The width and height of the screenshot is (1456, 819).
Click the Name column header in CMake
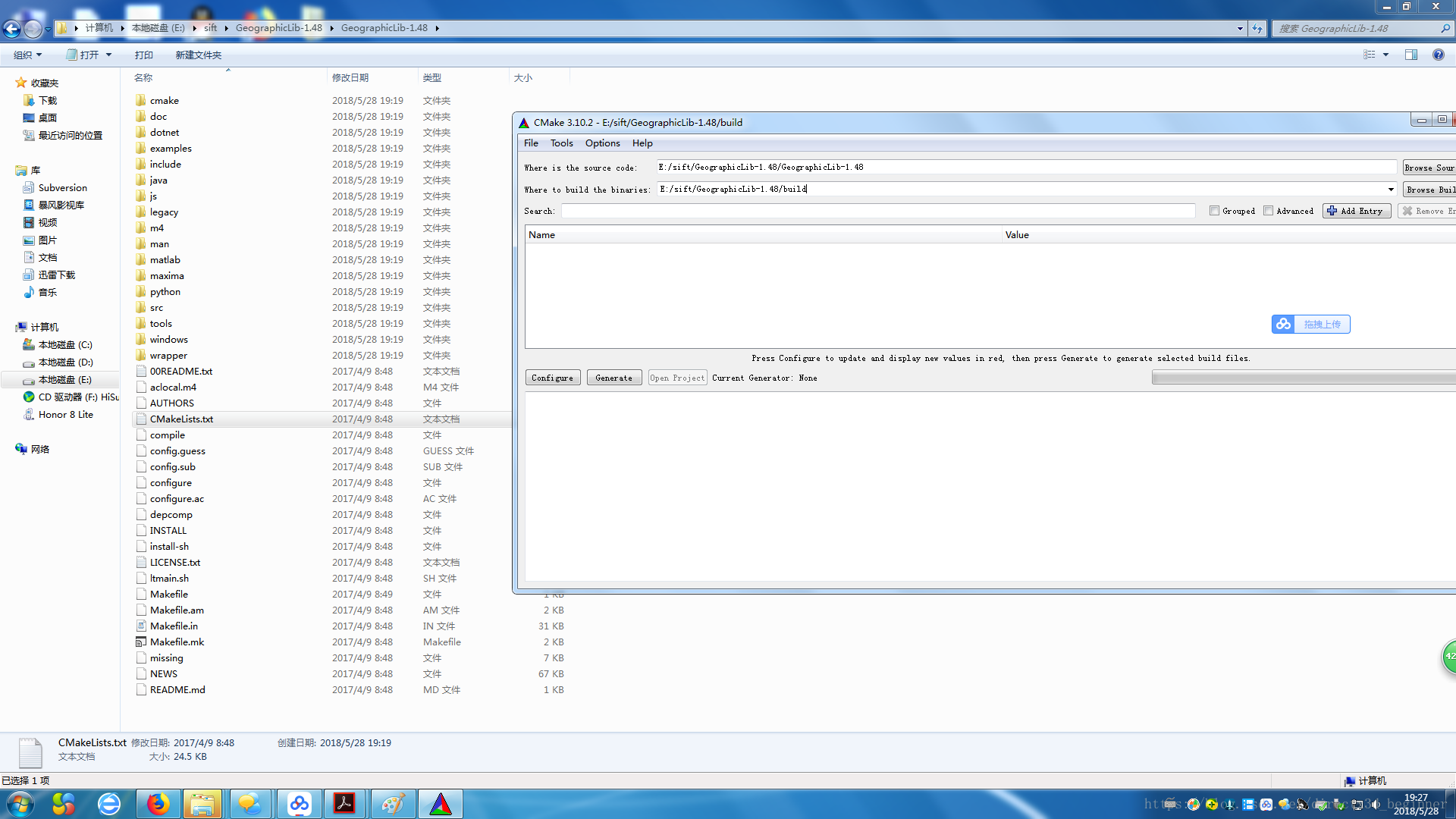pyautogui.click(x=764, y=235)
